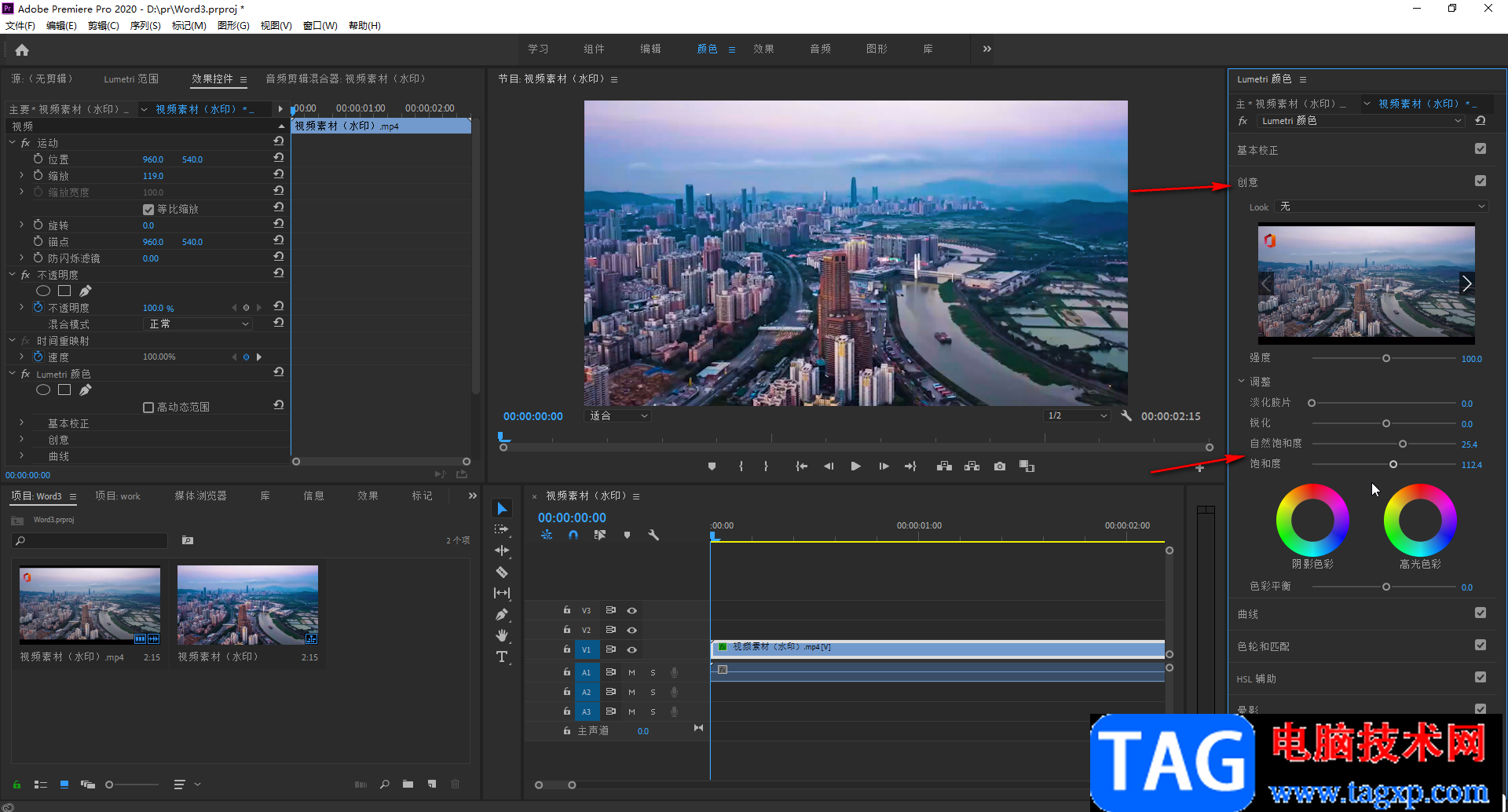Open the timeline display settings wrench
Screen dimensions: 1508x812
(653, 536)
